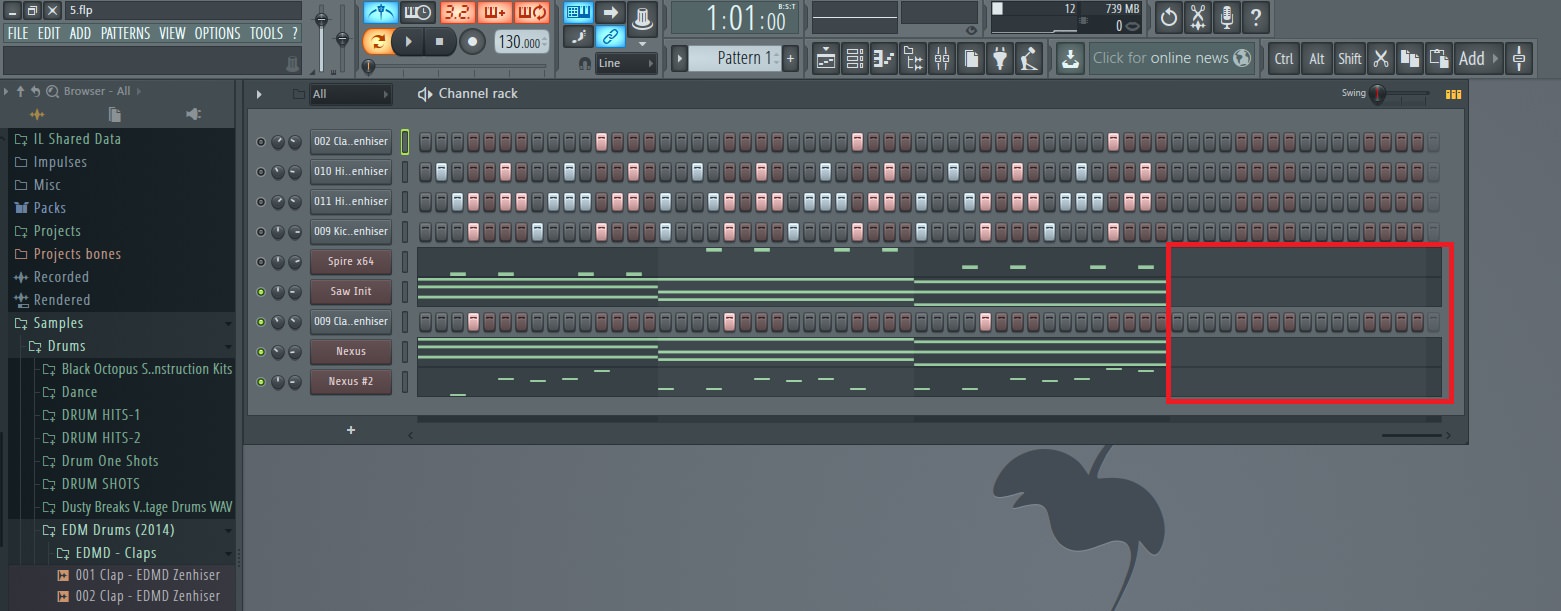Open the PATTERNS menu
The height and width of the screenshot is (611, 1561).
pos(125,34)
